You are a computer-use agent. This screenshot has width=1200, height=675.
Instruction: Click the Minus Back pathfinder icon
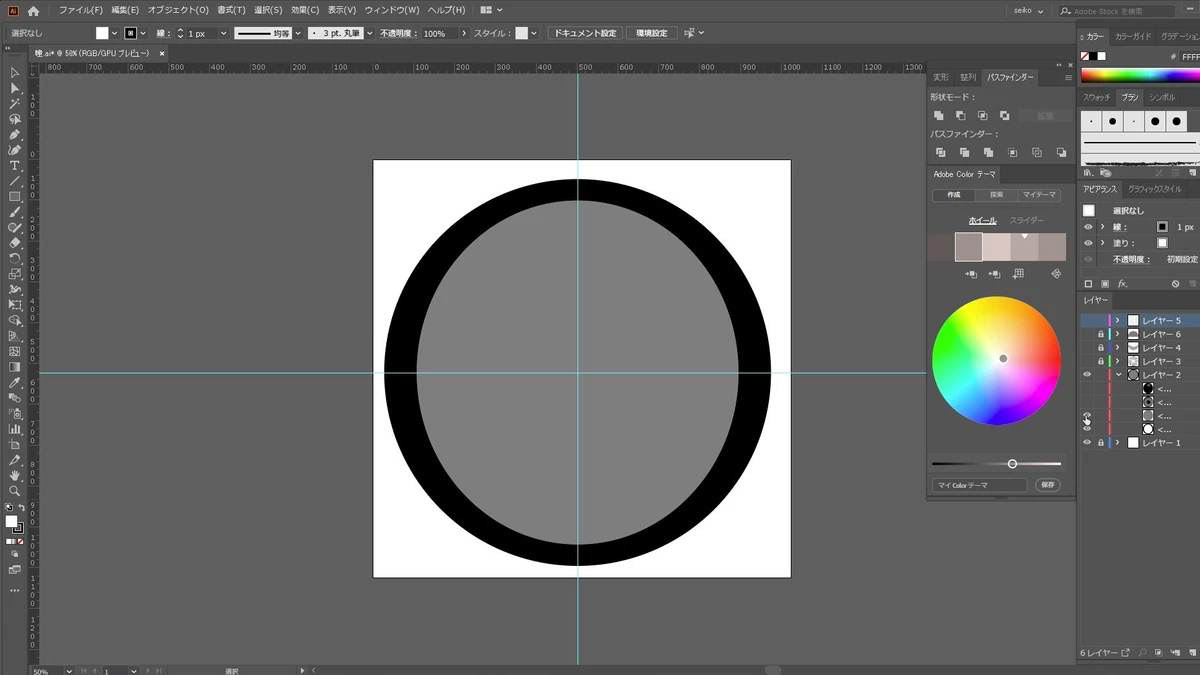(1059, 152)
